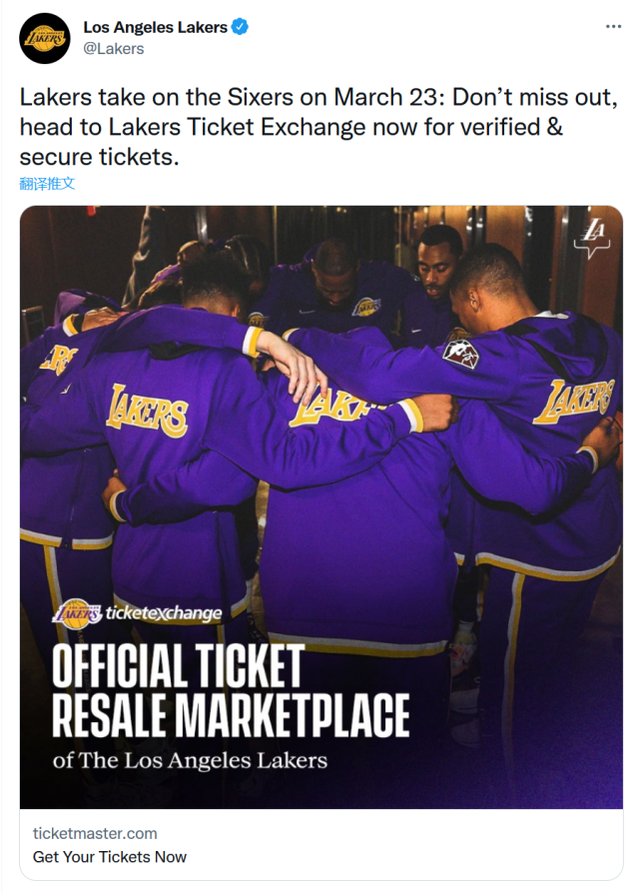Click the Los Angeles Lakers display name

(155, 28)
